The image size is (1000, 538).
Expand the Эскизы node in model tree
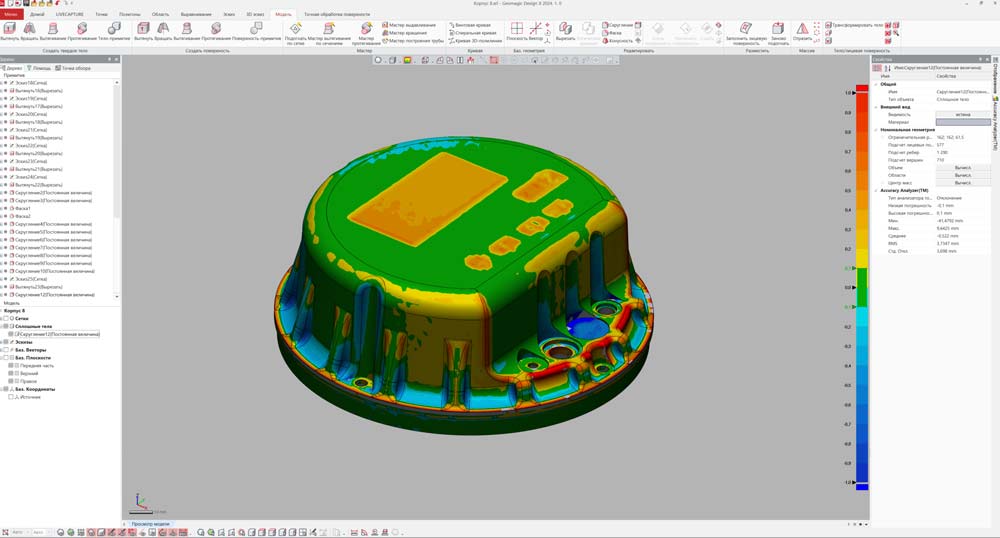click(2, 342)
